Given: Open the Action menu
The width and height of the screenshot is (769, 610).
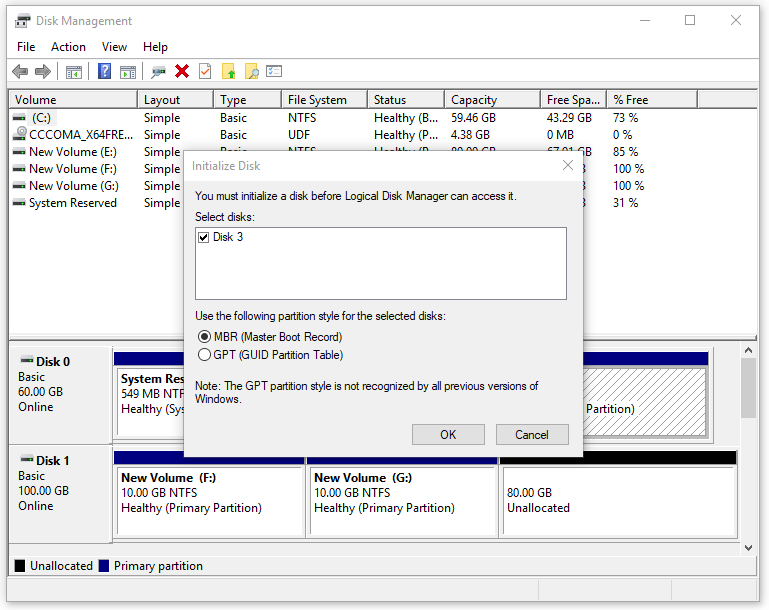Looking at the screenshot, I should (68, 47).
